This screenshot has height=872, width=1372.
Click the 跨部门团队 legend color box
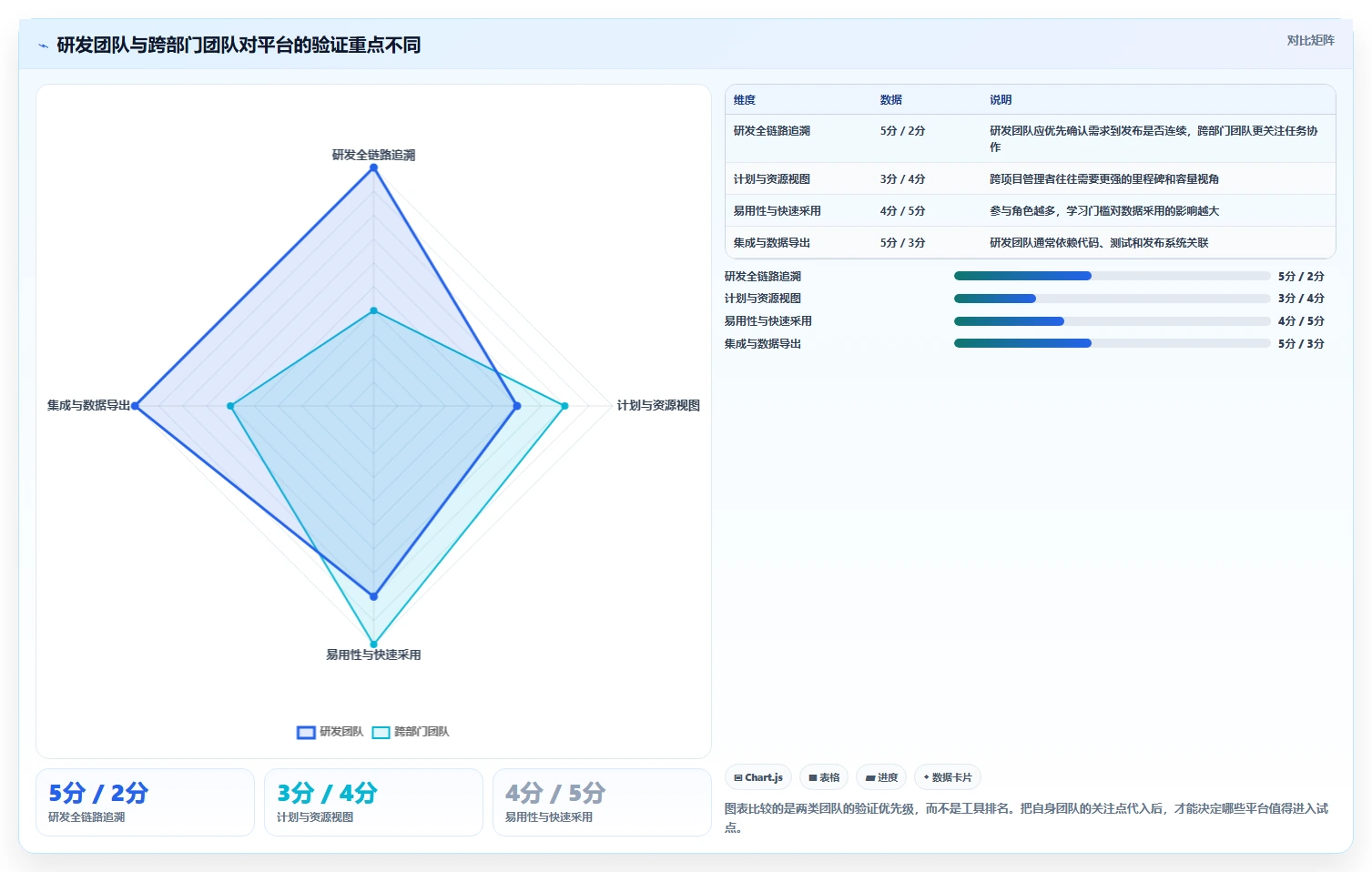point(381,732)
